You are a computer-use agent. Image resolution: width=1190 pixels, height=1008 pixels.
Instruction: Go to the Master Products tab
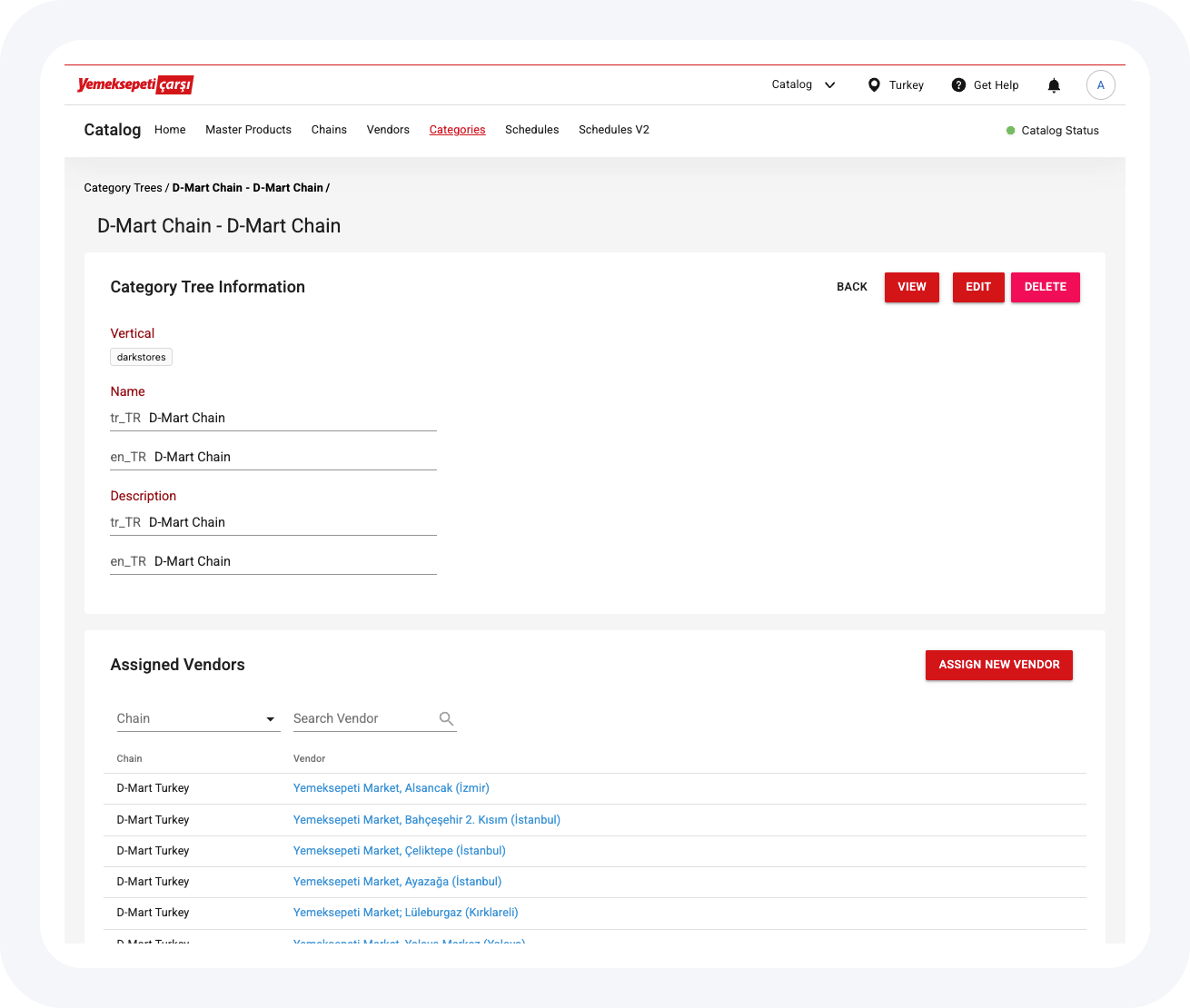pos(248,130)
